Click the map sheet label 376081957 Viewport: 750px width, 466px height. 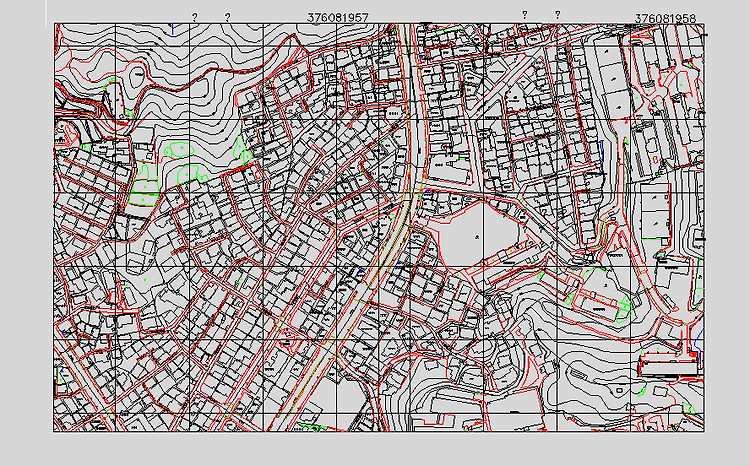coord(338,18)
